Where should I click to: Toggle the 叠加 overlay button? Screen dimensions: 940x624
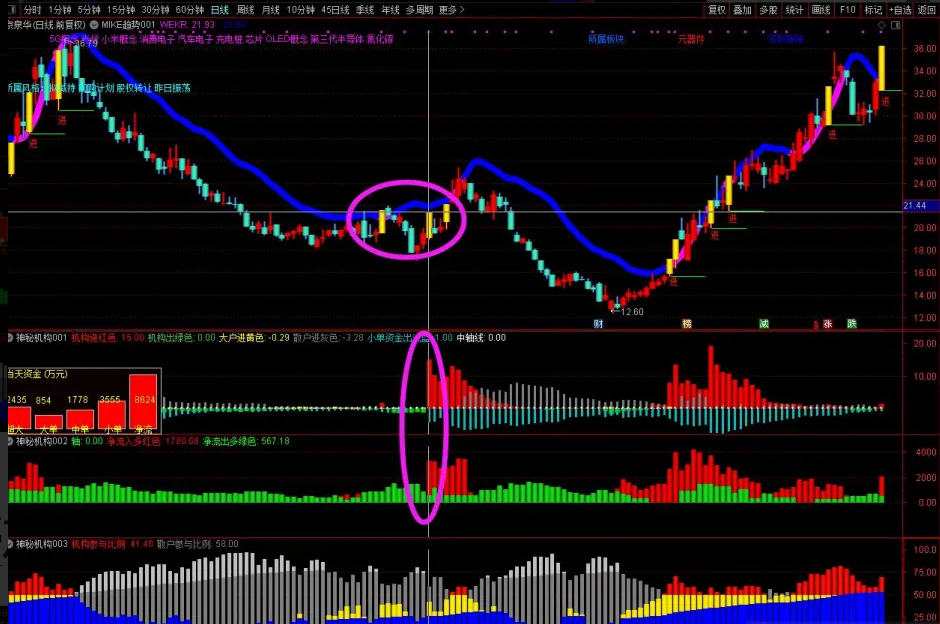point(742,9)
